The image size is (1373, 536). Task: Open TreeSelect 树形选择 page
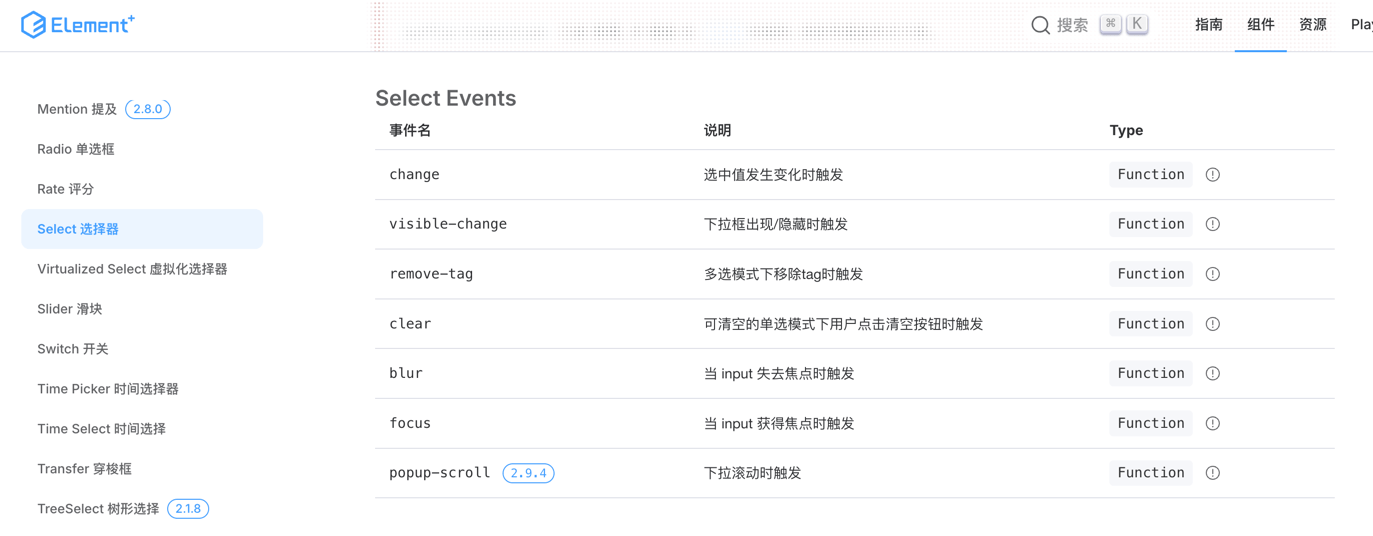pyautogui.click(x=98, y=509)
